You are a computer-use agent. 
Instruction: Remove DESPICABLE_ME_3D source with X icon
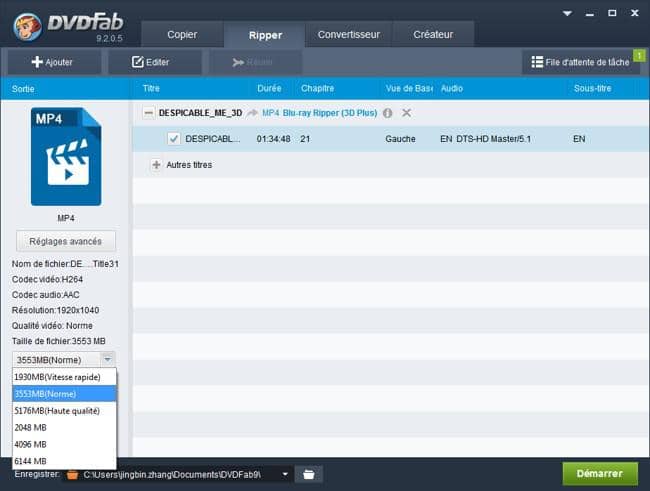click(x=406, y=113)
